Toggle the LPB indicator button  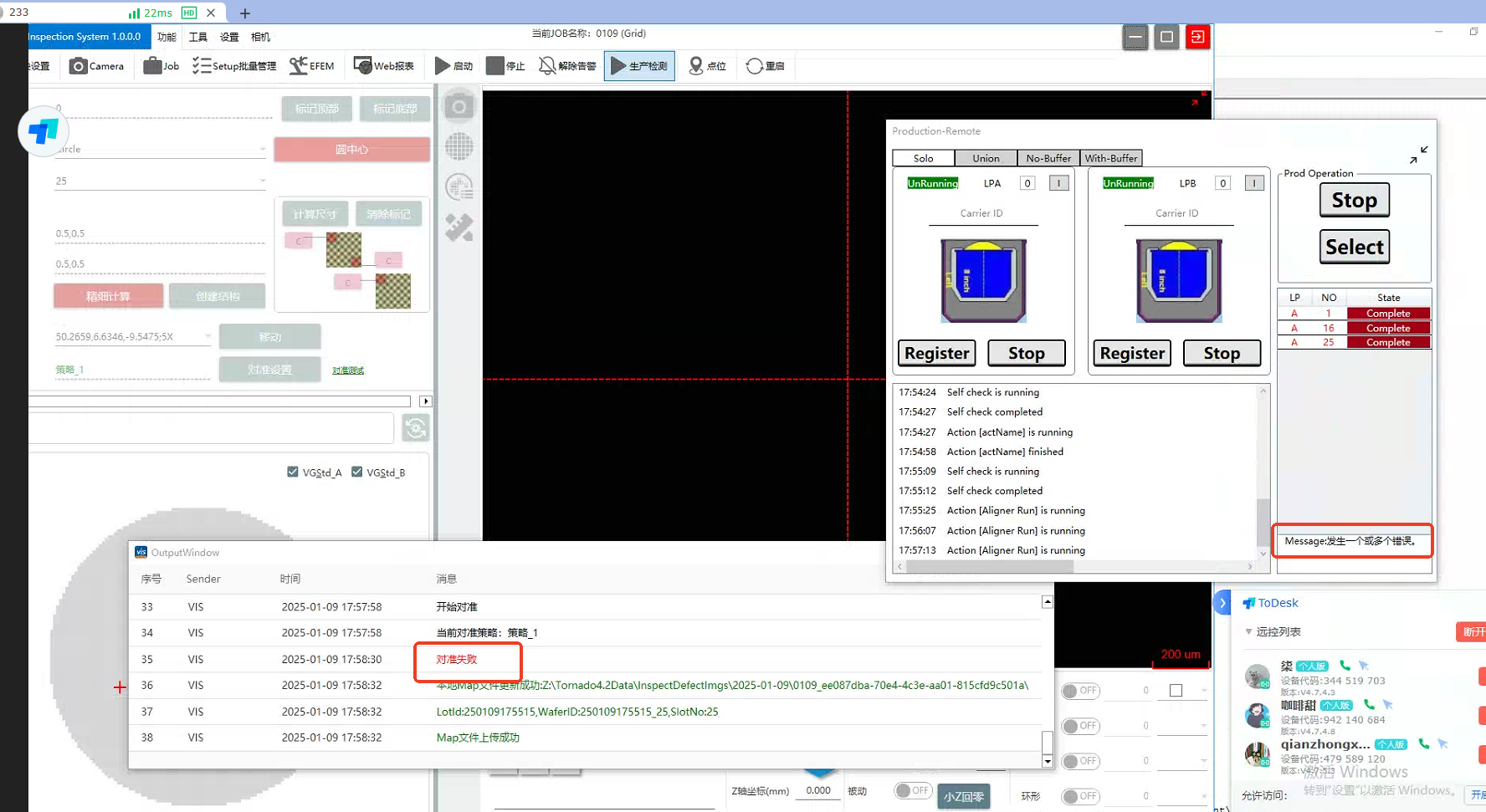(x=1254, y=183)
